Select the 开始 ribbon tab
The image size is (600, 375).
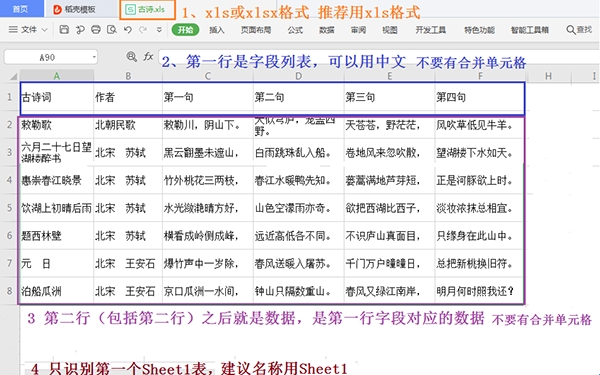[186, 30]
